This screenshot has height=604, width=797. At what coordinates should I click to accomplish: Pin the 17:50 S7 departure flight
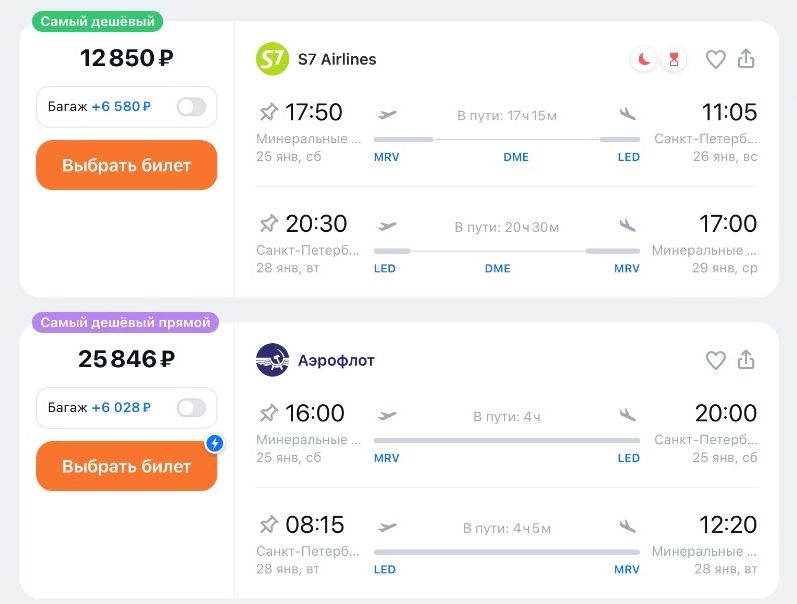point(268,112)
